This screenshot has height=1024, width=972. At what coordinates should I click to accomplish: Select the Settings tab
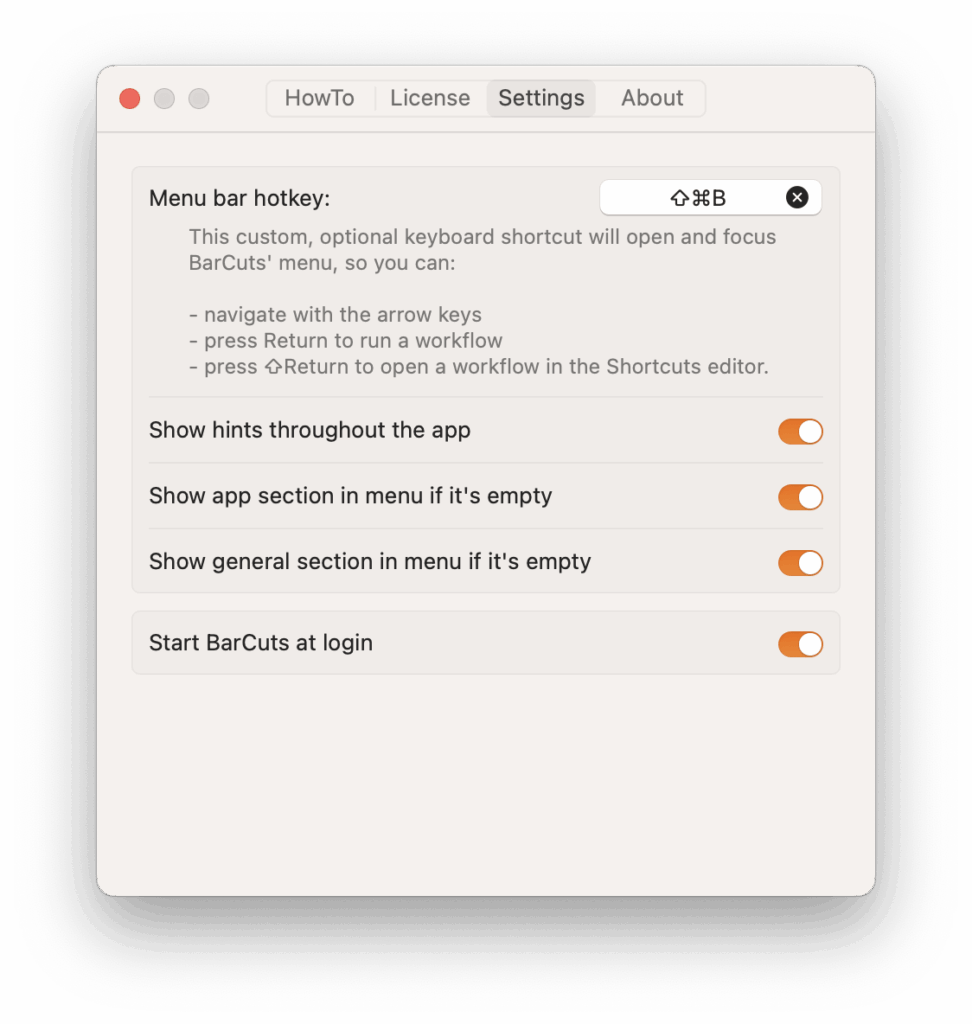pos(541,98)
